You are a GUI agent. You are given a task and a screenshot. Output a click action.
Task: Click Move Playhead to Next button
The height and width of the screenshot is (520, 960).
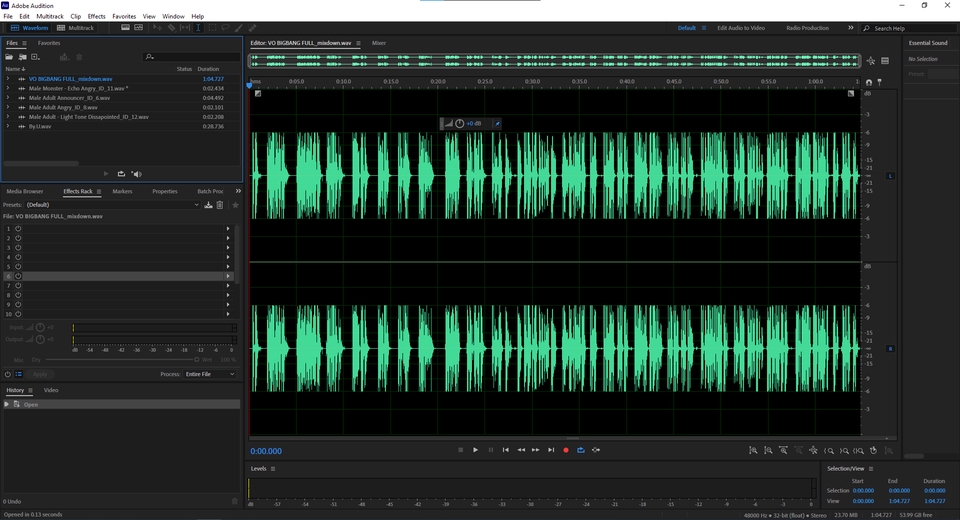550,450
